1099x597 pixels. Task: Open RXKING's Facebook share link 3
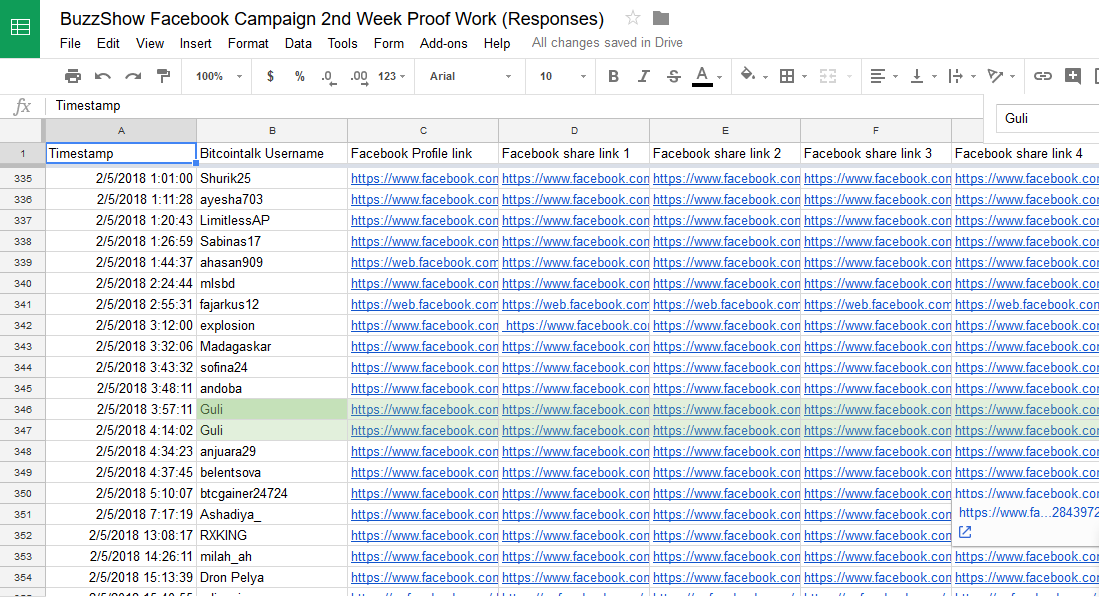[x=878, y=536]
